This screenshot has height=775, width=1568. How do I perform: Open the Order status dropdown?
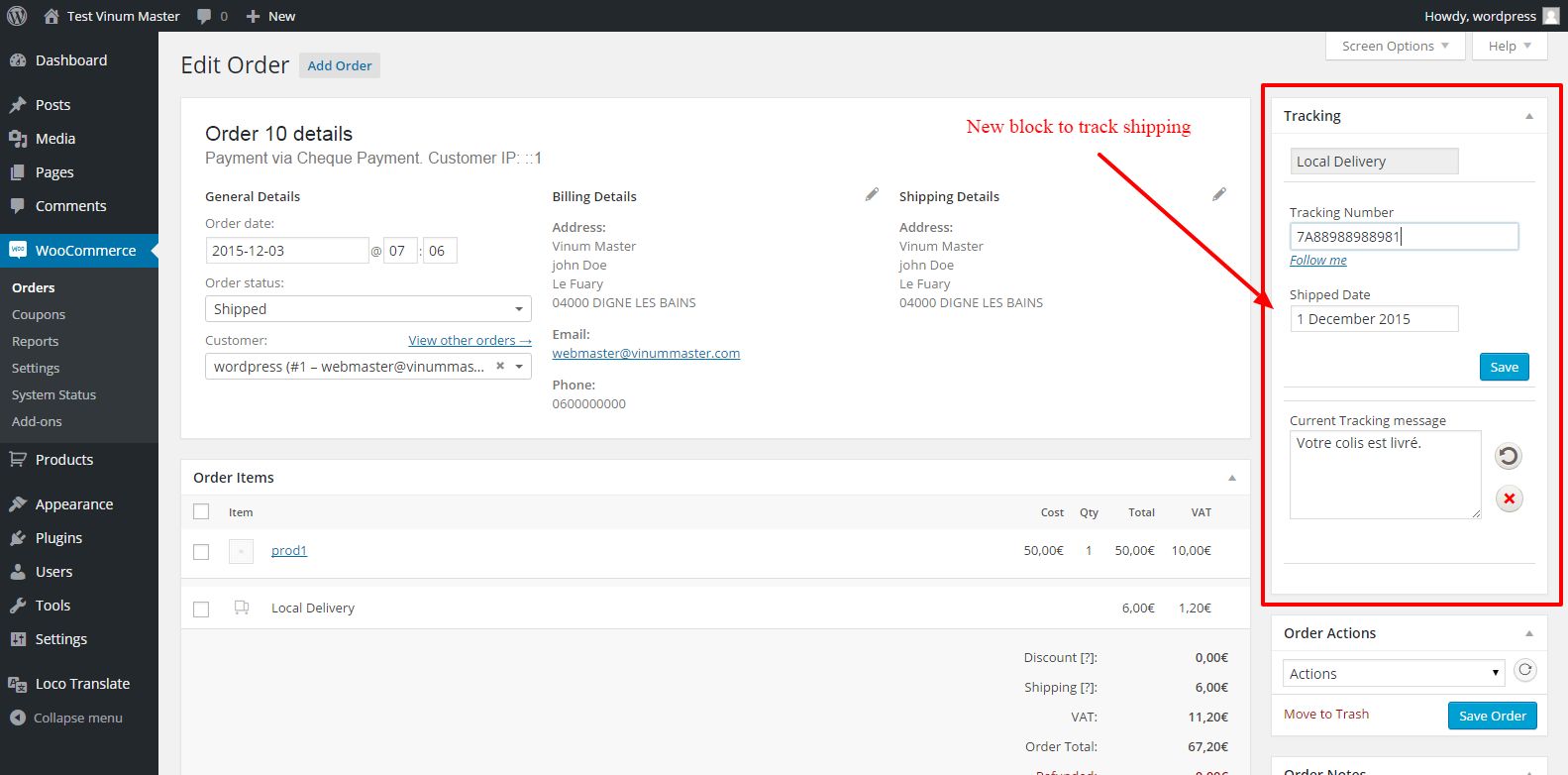(x=367, y=309)
